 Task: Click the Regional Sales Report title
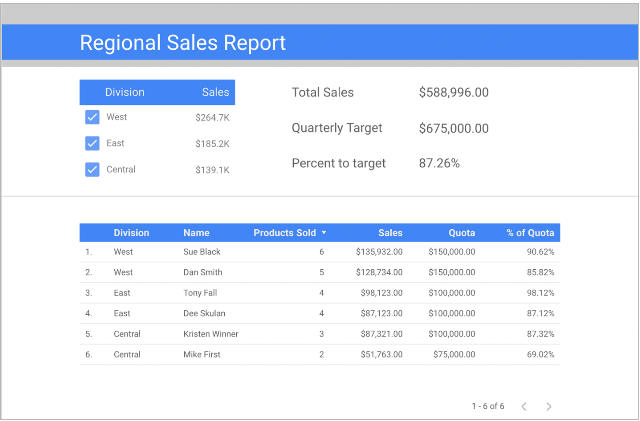point(182,43)
